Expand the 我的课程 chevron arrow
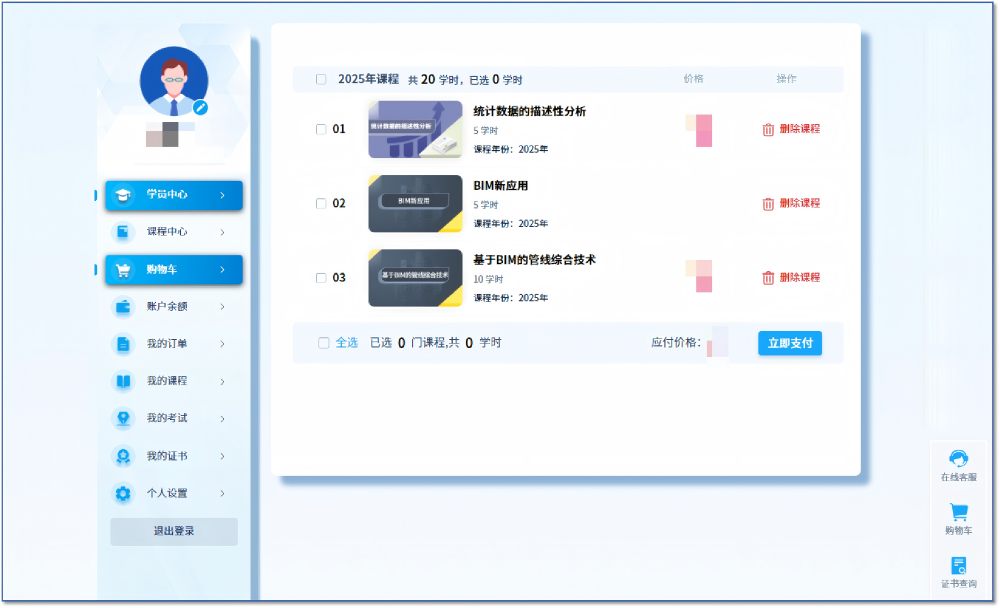 tap(222, 381)
